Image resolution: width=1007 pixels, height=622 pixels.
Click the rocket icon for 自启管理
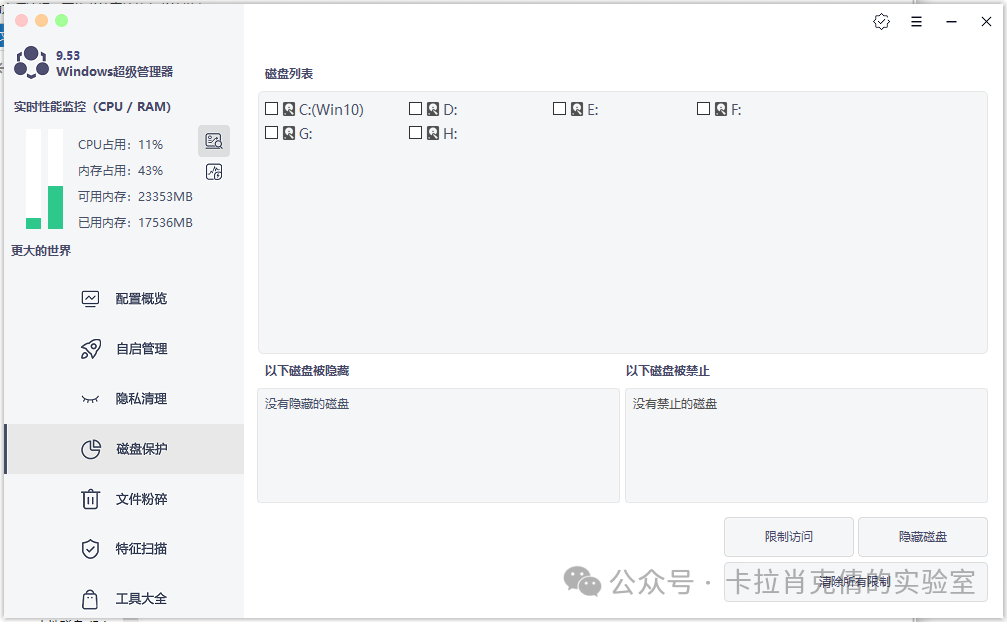(90, 349)
